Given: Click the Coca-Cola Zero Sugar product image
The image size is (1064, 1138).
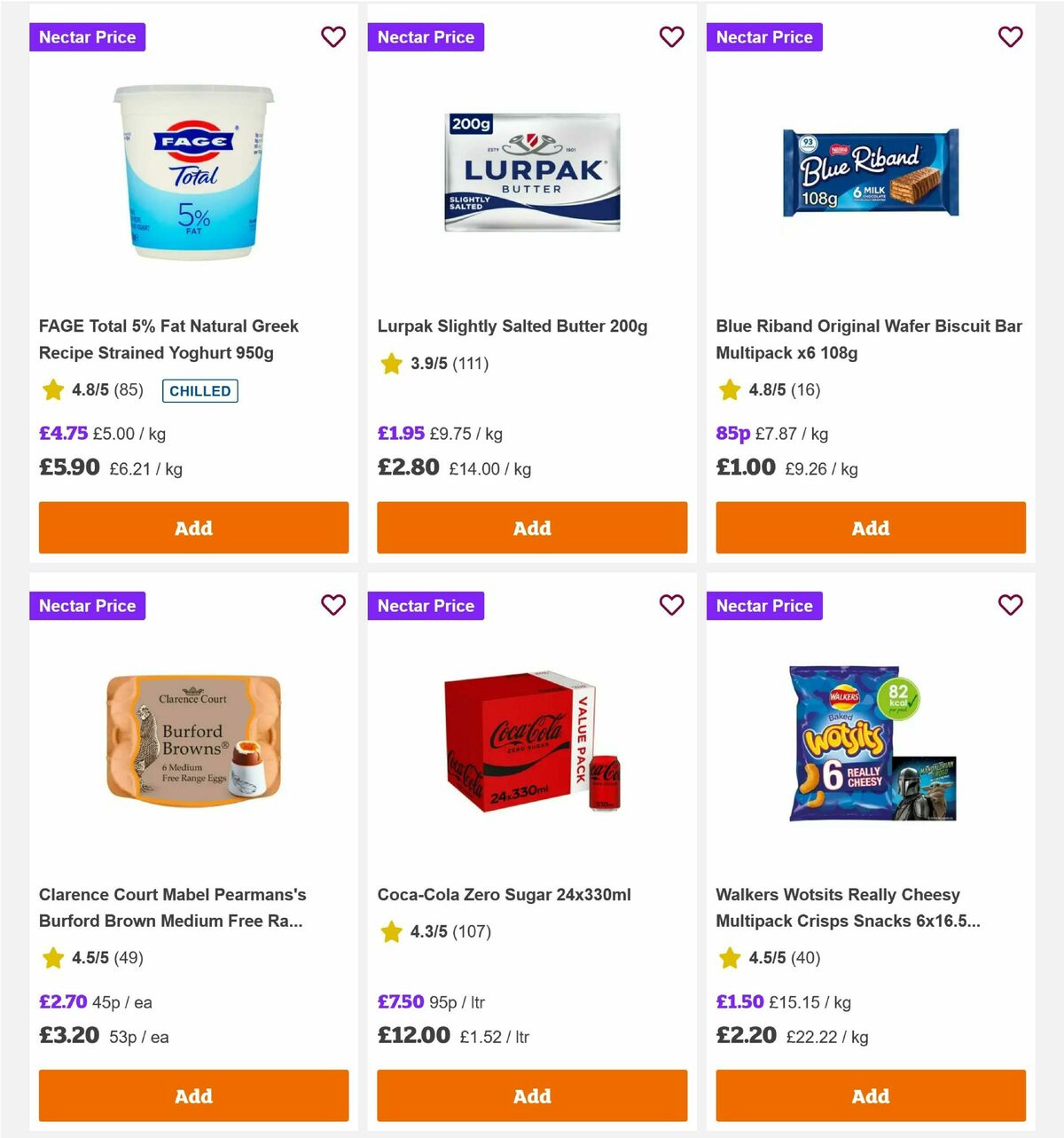Looking at the screenshot, I should 531,743.
